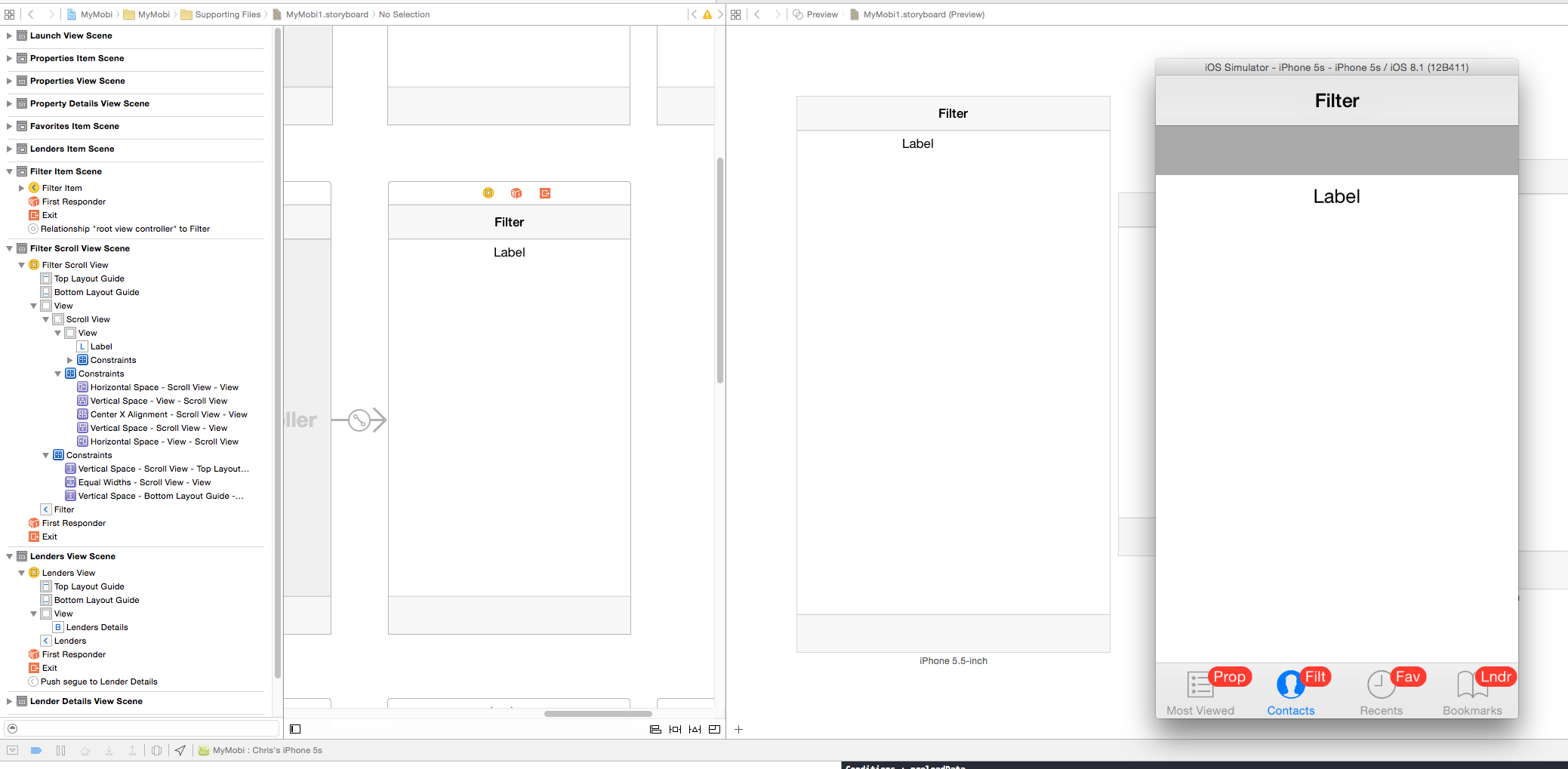The height and width of the screenshot is (769, 1568).
Task: Click the document outline vertical scrollbar
Action: point(278,352)
